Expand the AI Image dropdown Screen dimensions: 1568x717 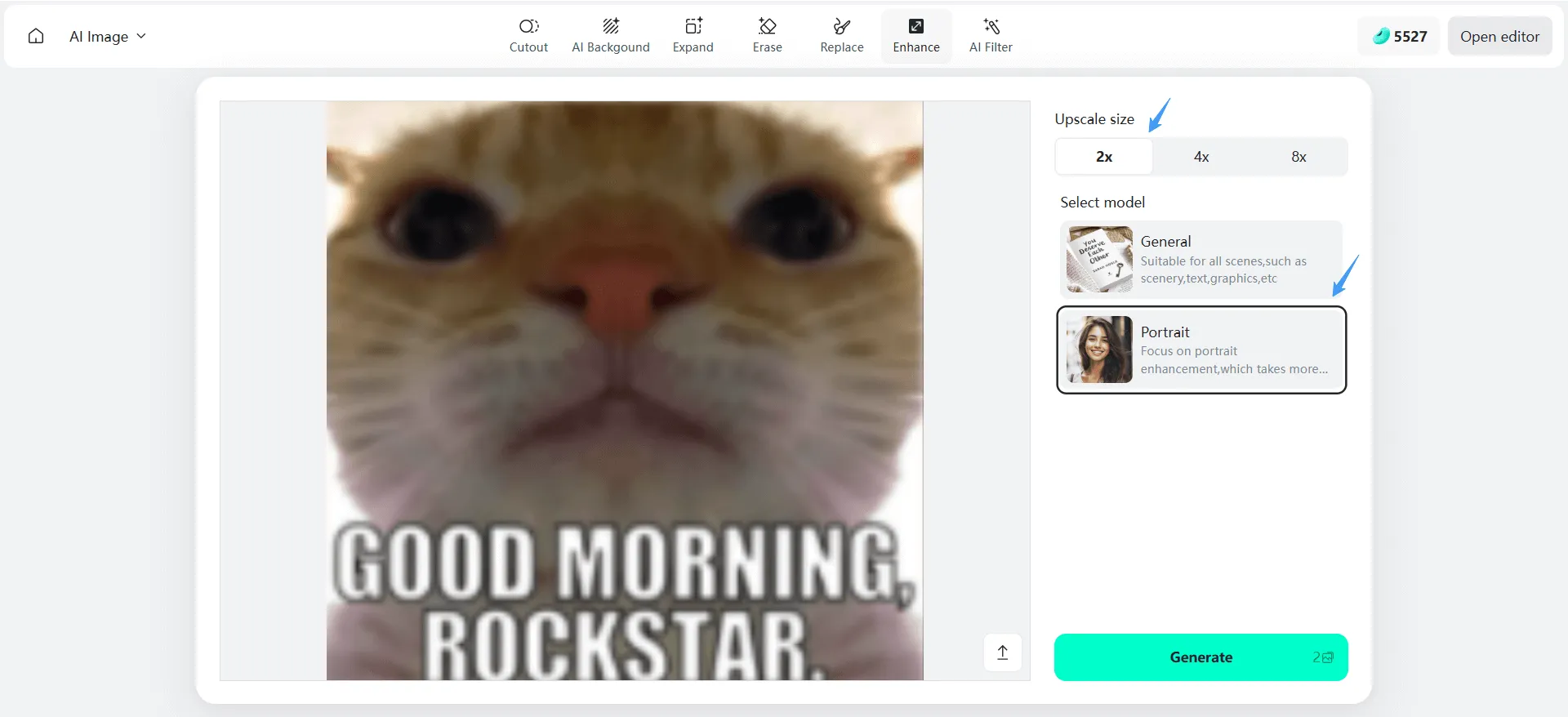(107, 37)
